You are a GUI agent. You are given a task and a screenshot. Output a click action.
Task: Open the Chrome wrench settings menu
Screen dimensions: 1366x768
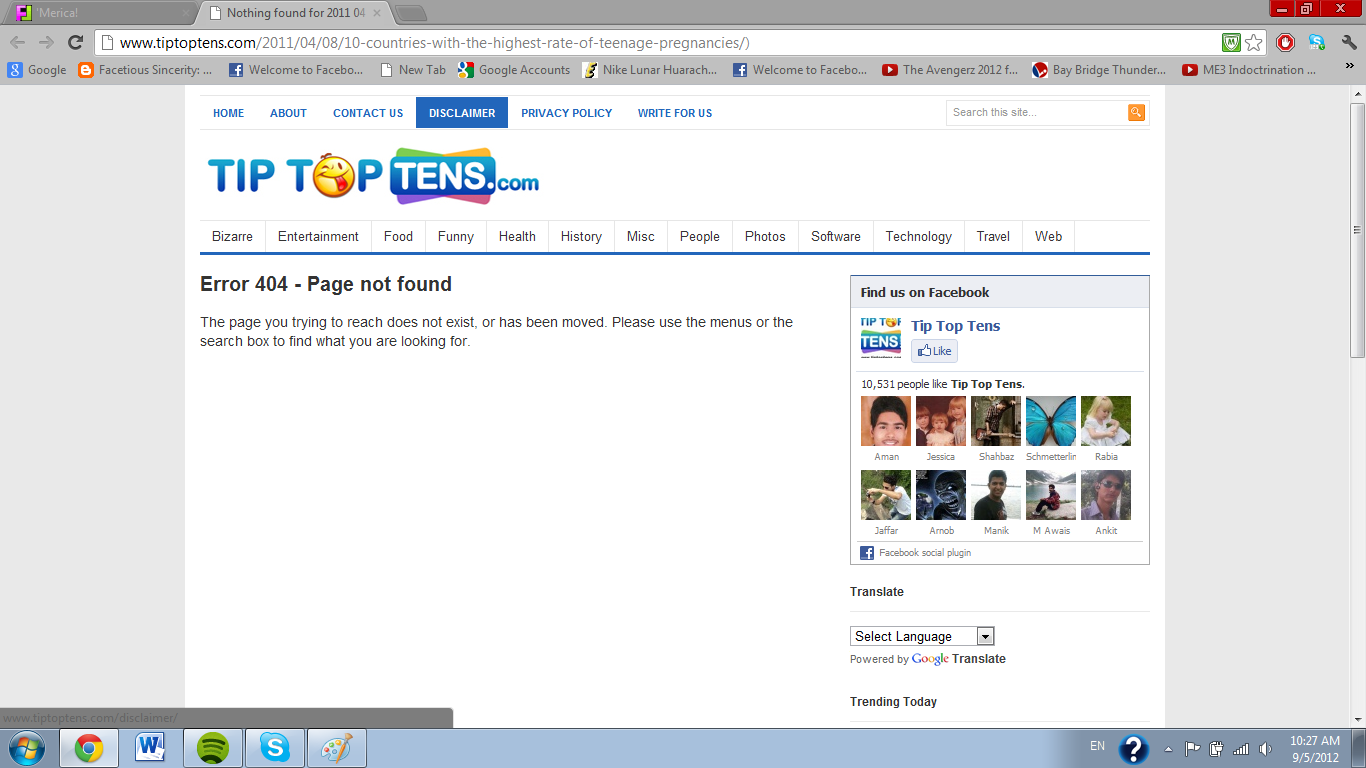click(x=1349, y=42)
